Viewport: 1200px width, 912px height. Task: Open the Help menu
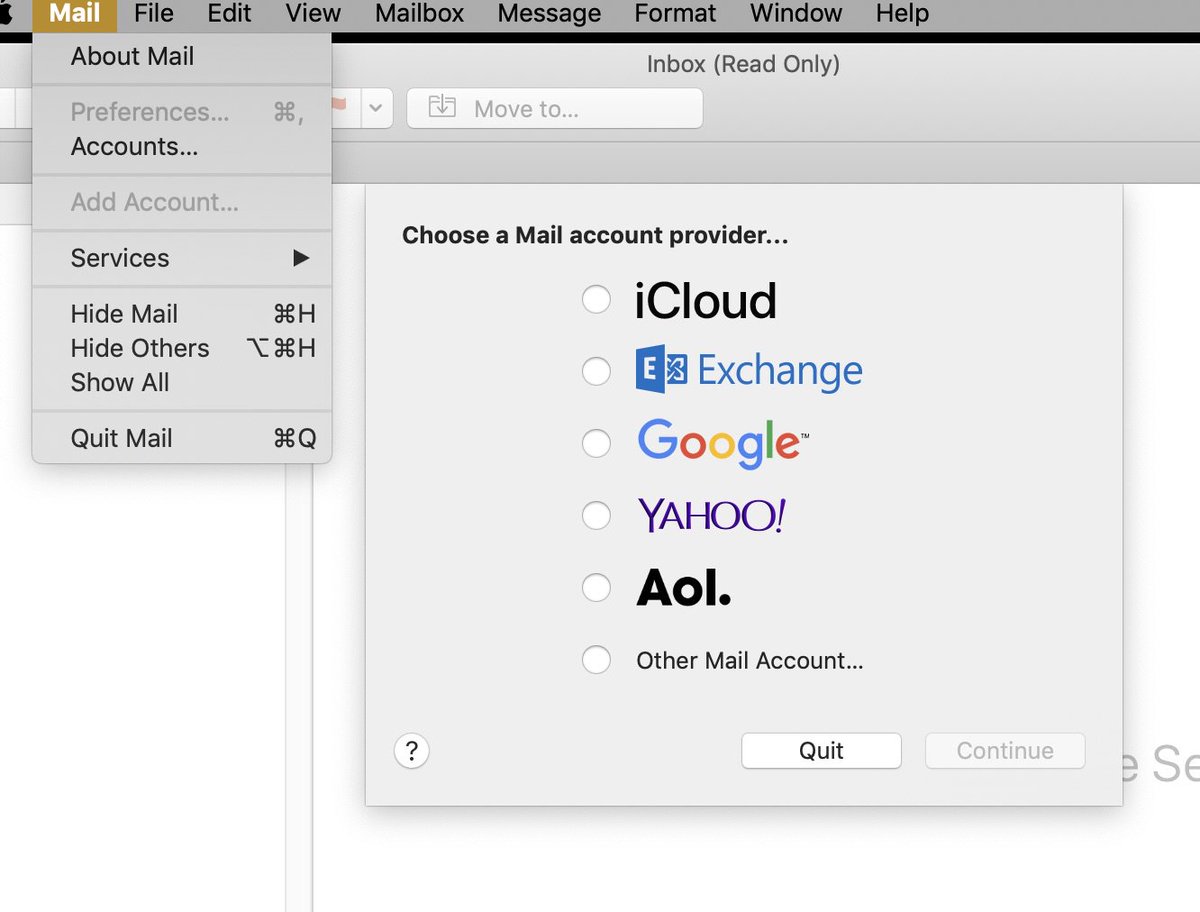click(x=902, y=14)
